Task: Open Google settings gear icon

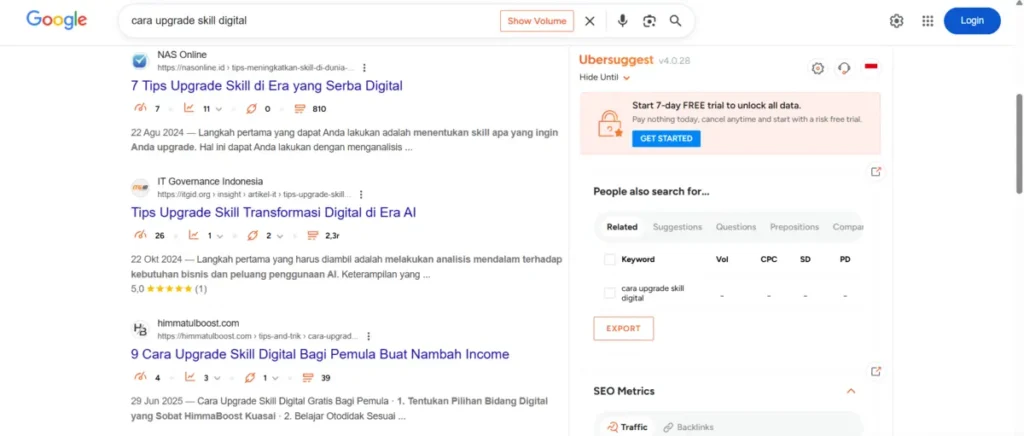Action: (897, 21)
